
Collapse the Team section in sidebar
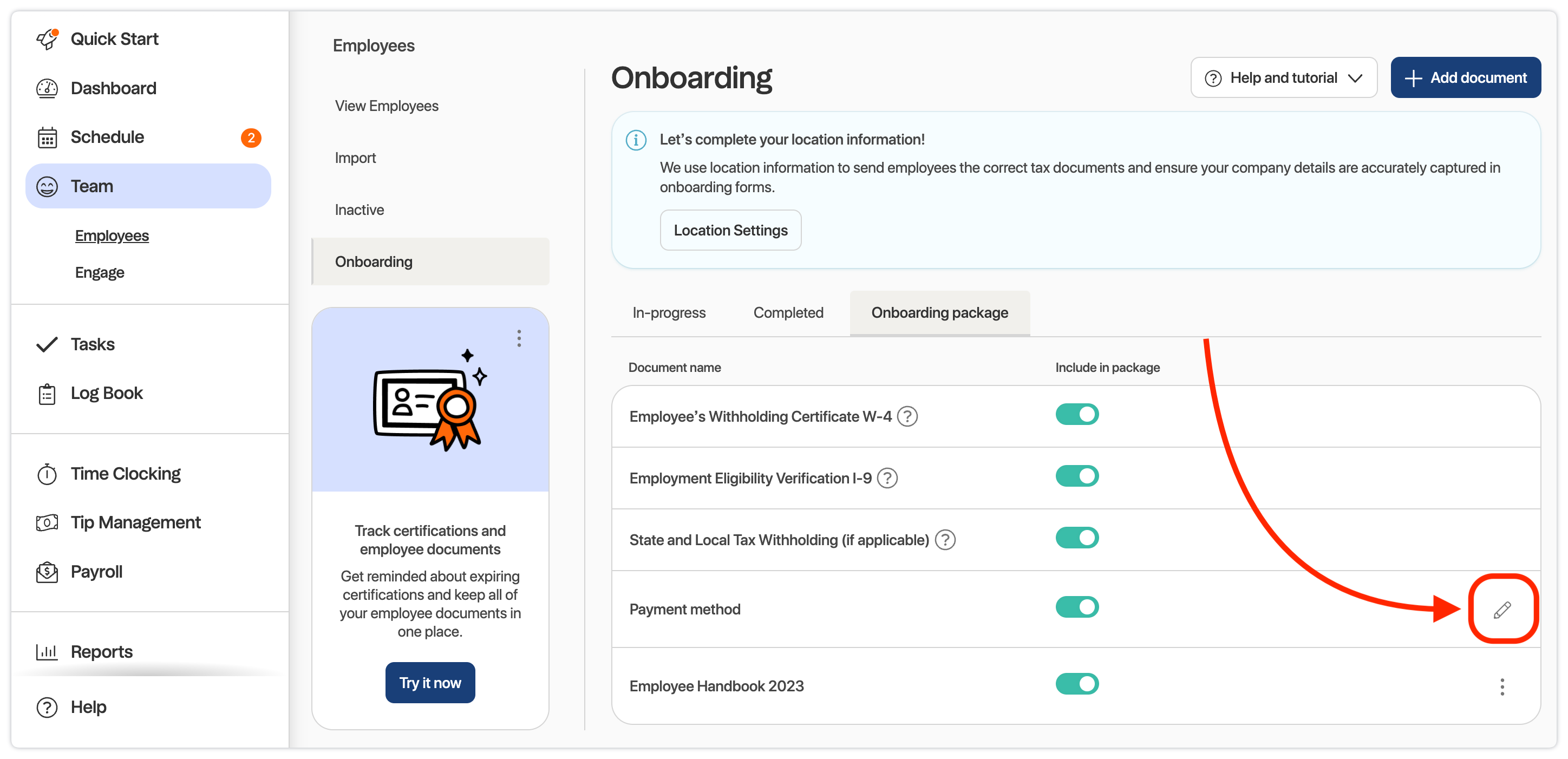tap(148, 186)
